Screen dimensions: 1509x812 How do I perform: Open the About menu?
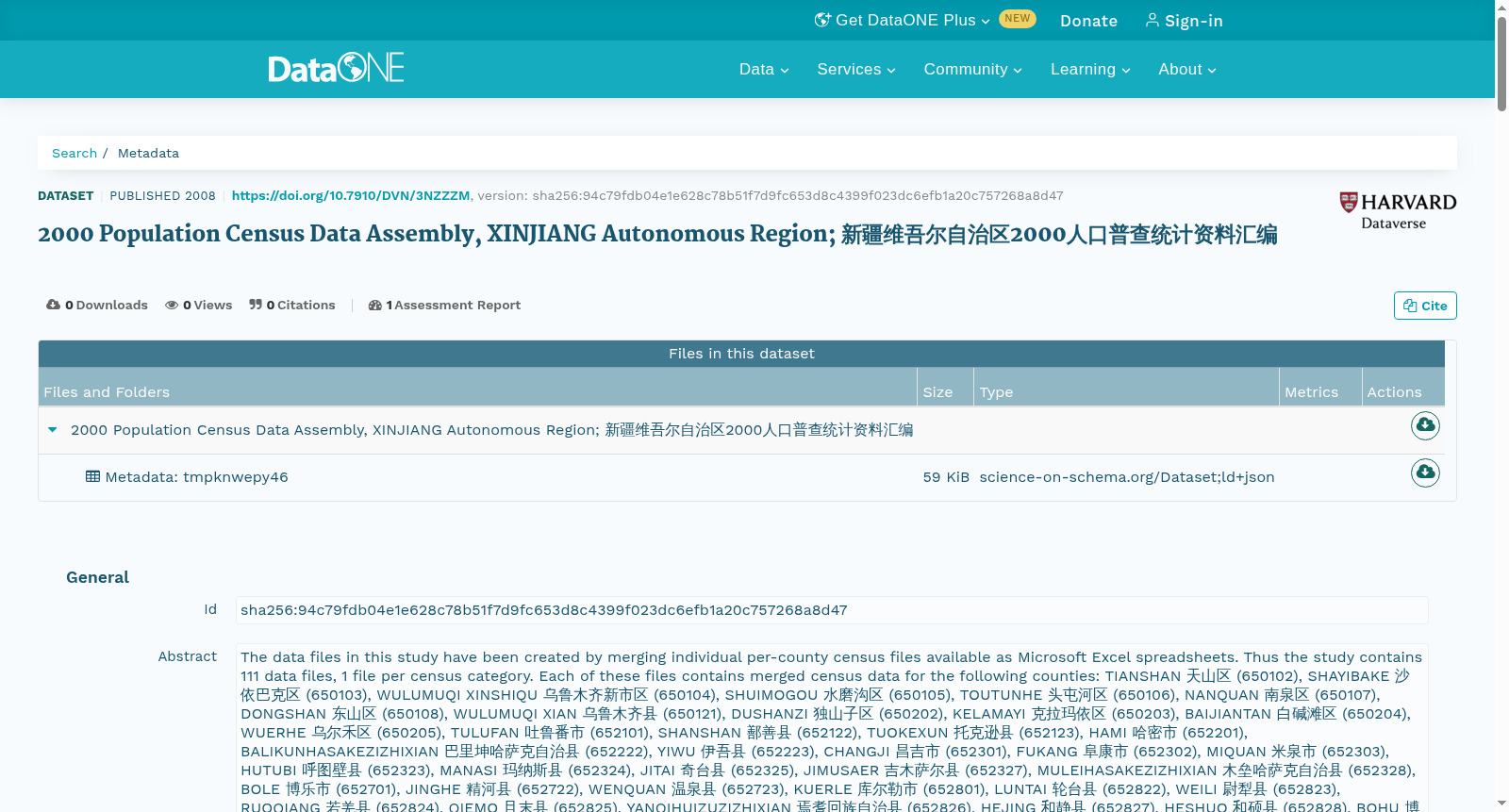pos(1187,69)
